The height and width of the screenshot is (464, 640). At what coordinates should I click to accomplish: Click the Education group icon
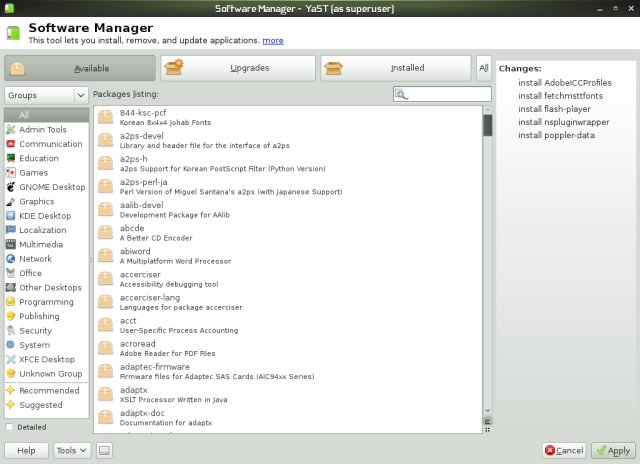click(11, 158)
